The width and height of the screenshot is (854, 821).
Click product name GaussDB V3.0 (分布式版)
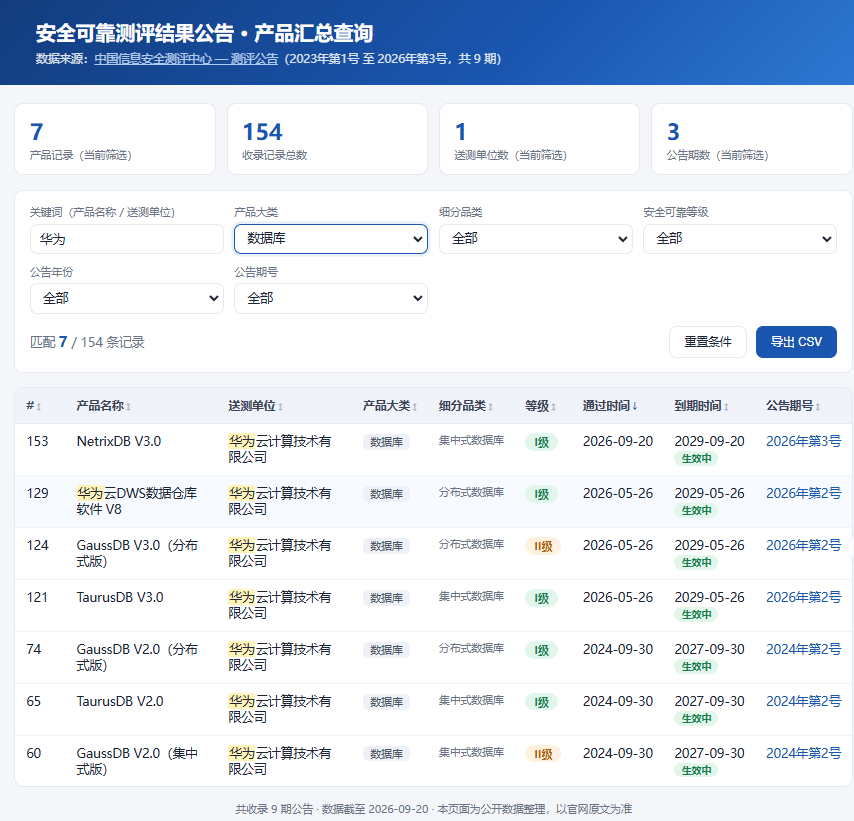coord(137,553)
